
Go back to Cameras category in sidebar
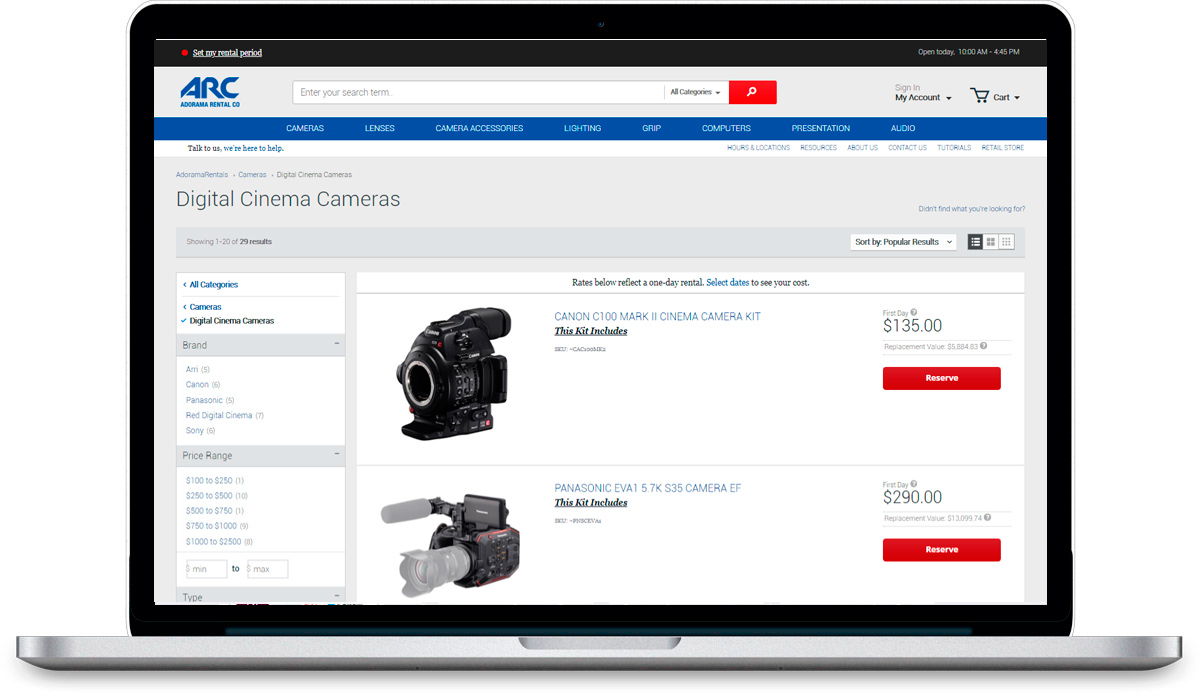point(205,307)
